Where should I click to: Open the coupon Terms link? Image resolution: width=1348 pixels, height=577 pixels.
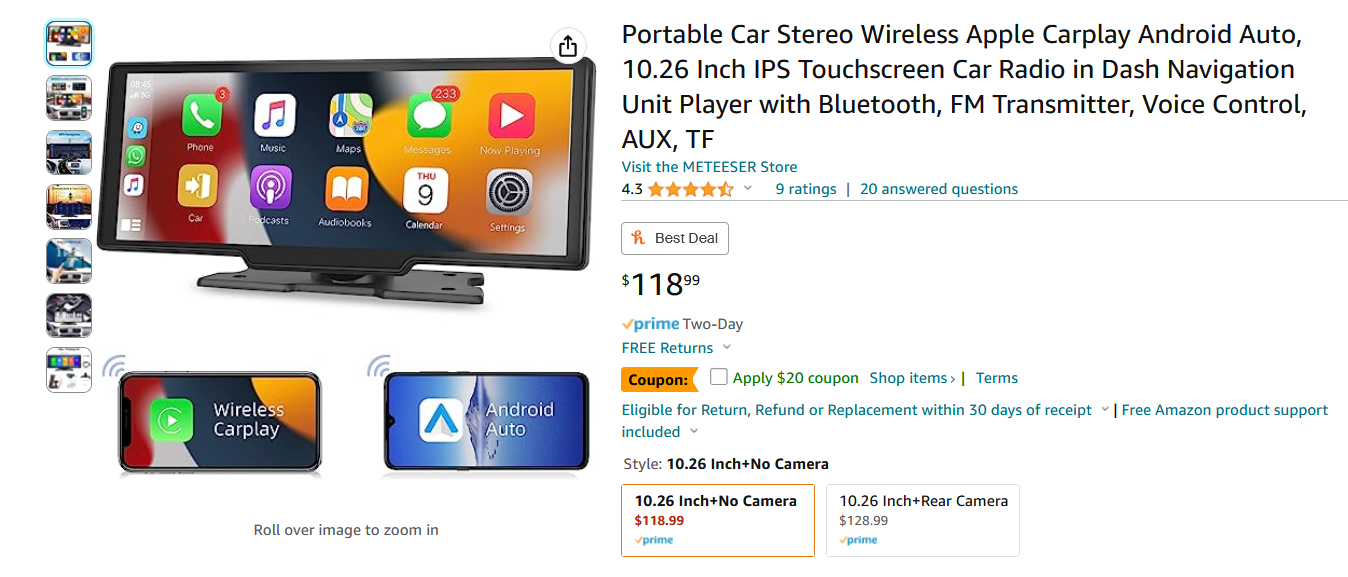coord(997,378)
